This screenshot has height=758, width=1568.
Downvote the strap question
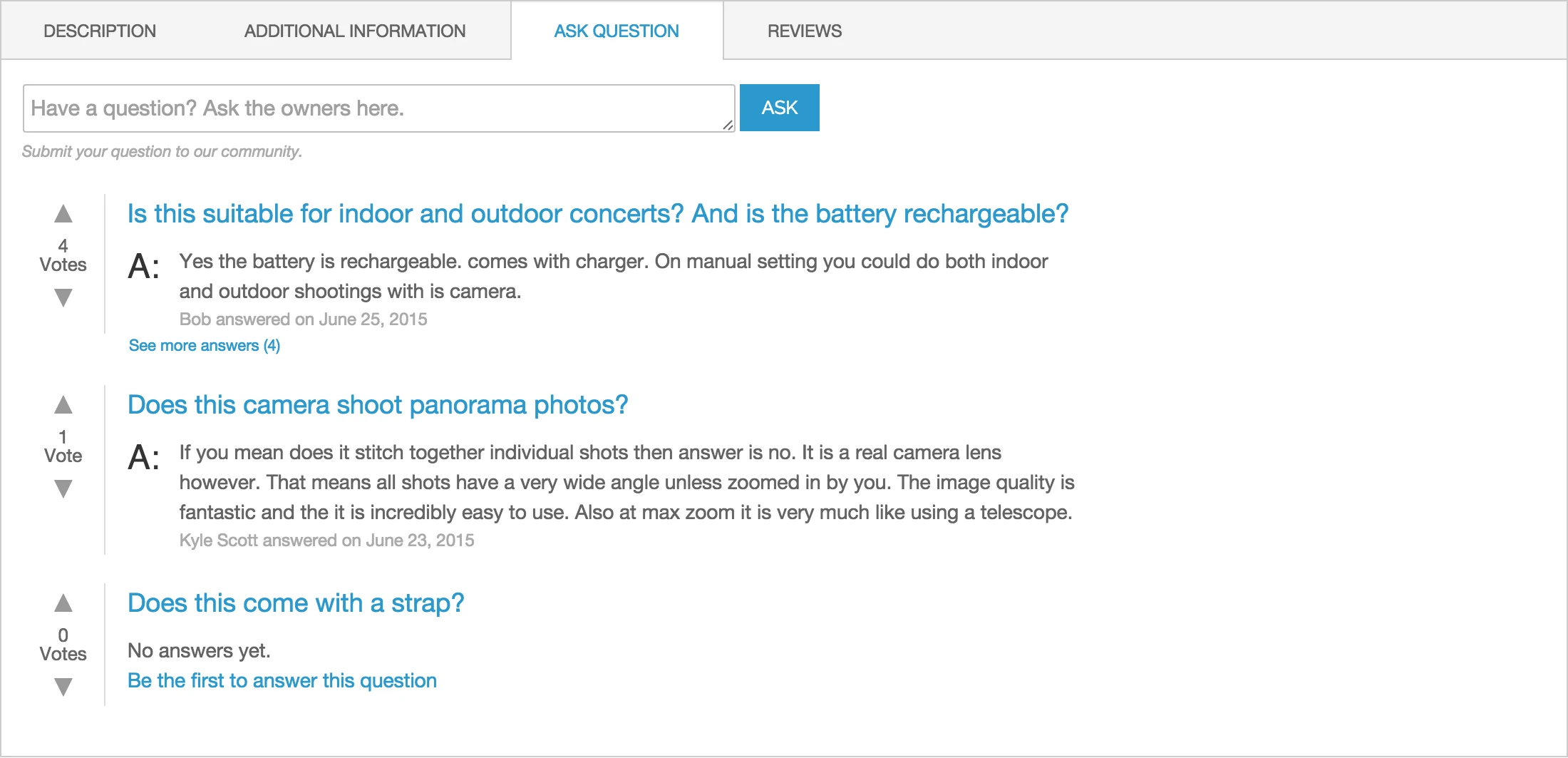63,687
